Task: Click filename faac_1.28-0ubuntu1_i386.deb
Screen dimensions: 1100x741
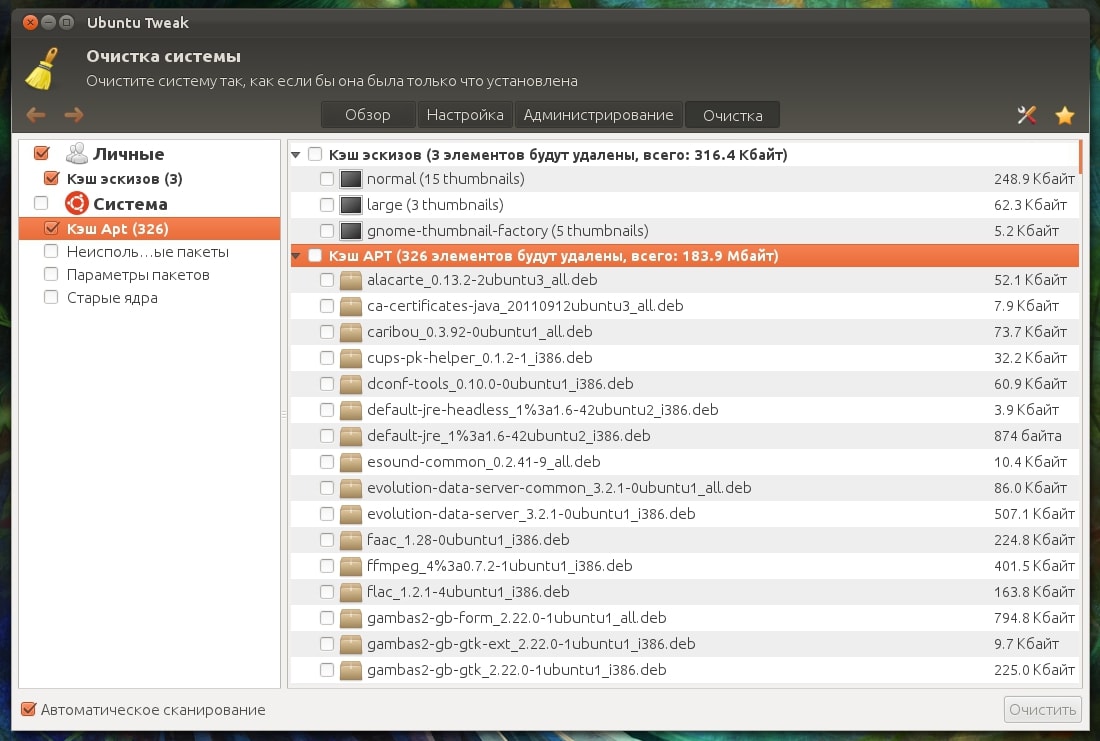Action: pos(468,540)
